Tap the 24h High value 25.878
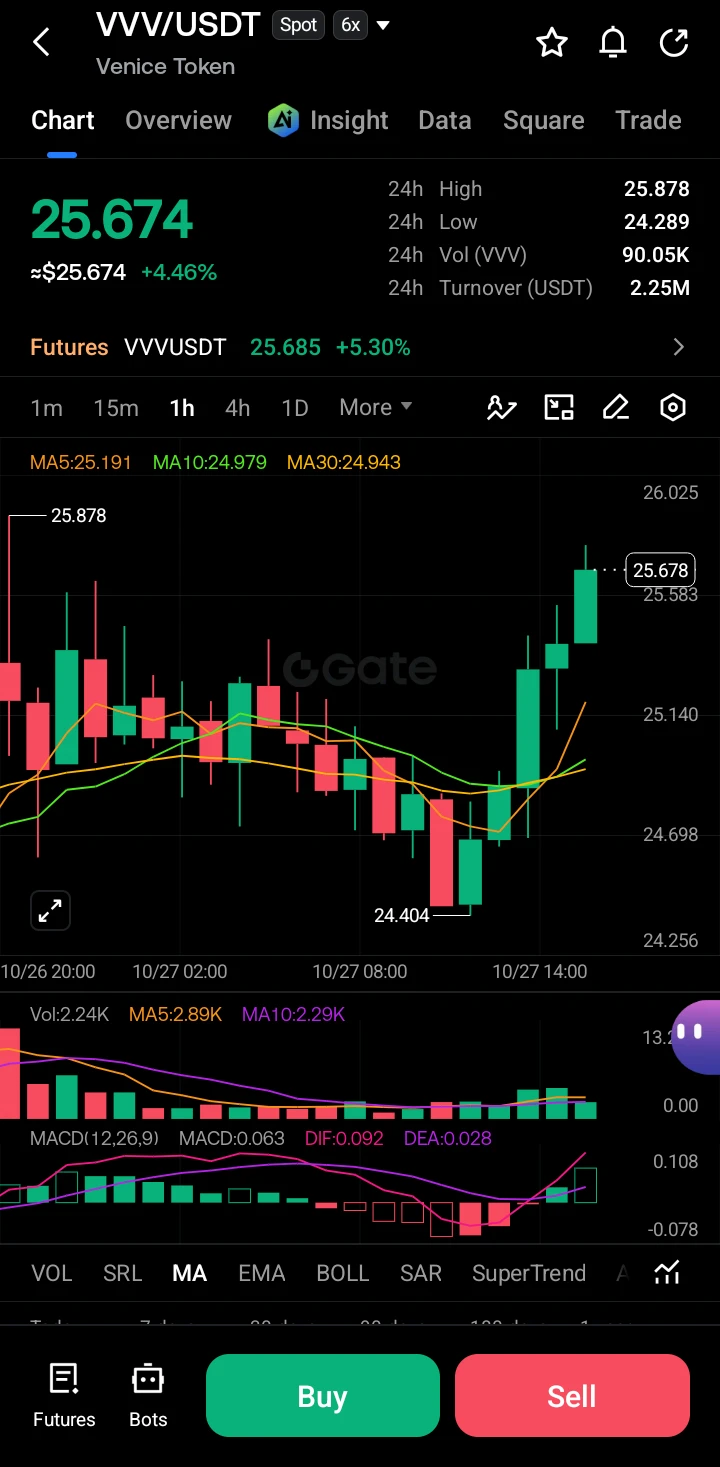 tap(657, 189)
